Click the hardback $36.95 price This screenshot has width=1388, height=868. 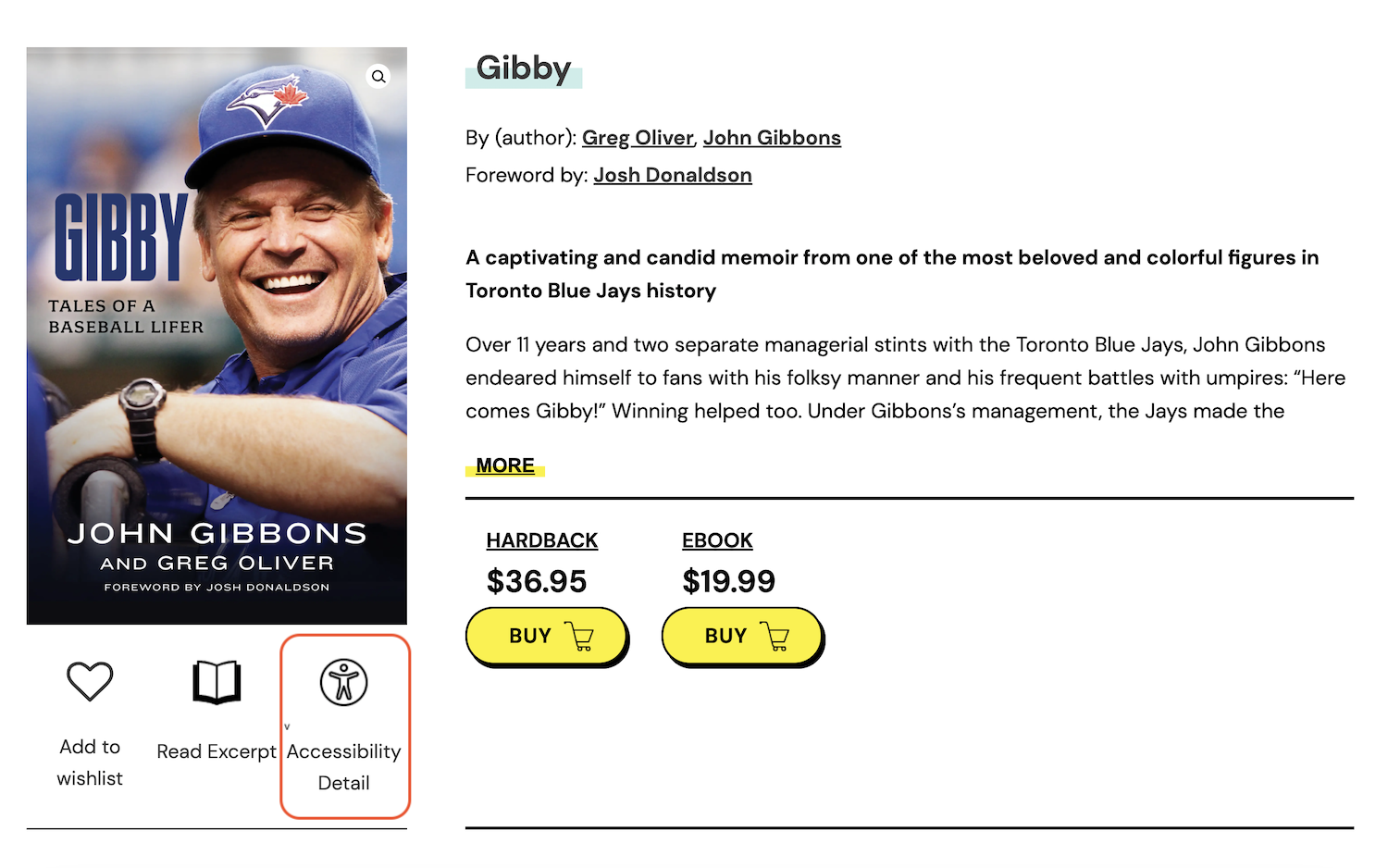coord(537,581)
